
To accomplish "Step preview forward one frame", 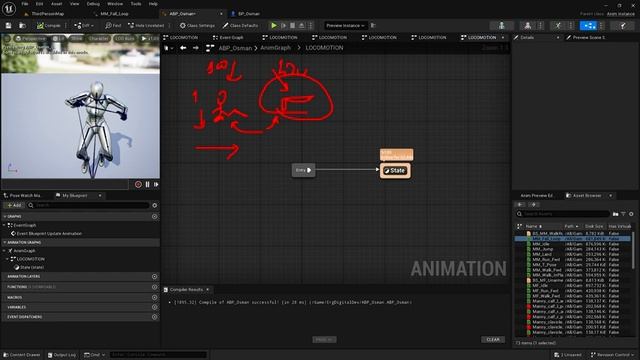I will 156,184.
